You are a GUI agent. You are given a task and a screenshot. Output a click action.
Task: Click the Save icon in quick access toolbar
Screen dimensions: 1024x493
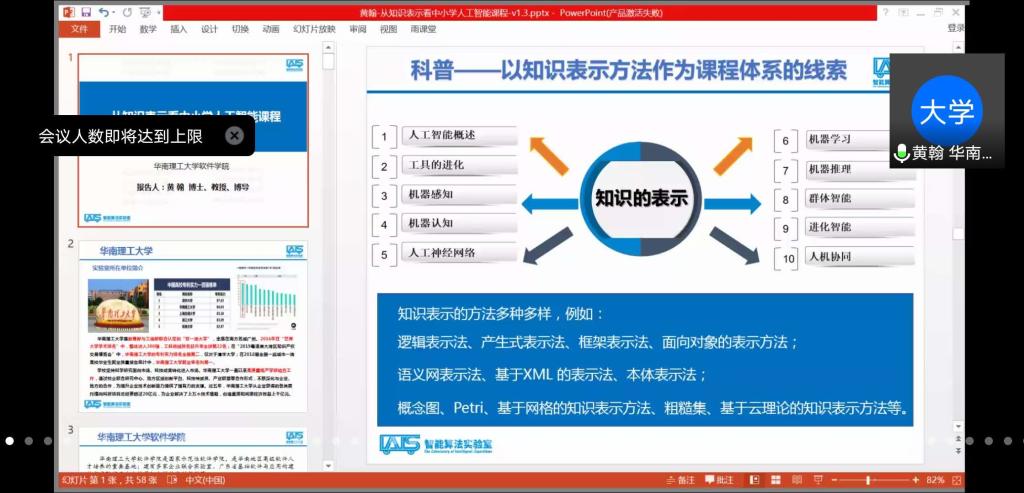pos(87,12)
